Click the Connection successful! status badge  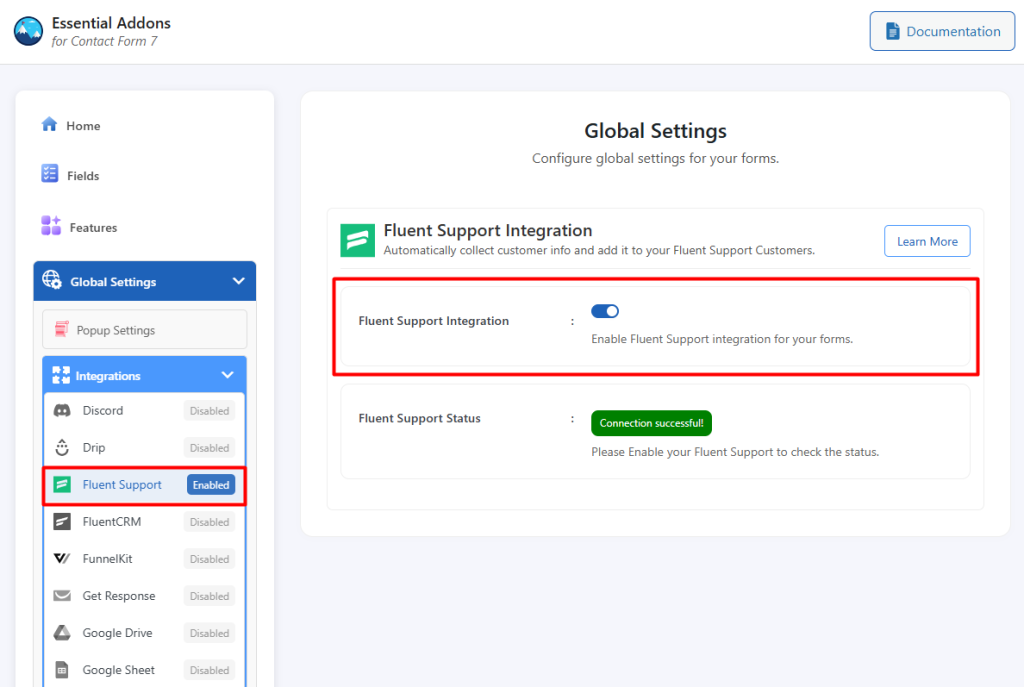[651, 423]
